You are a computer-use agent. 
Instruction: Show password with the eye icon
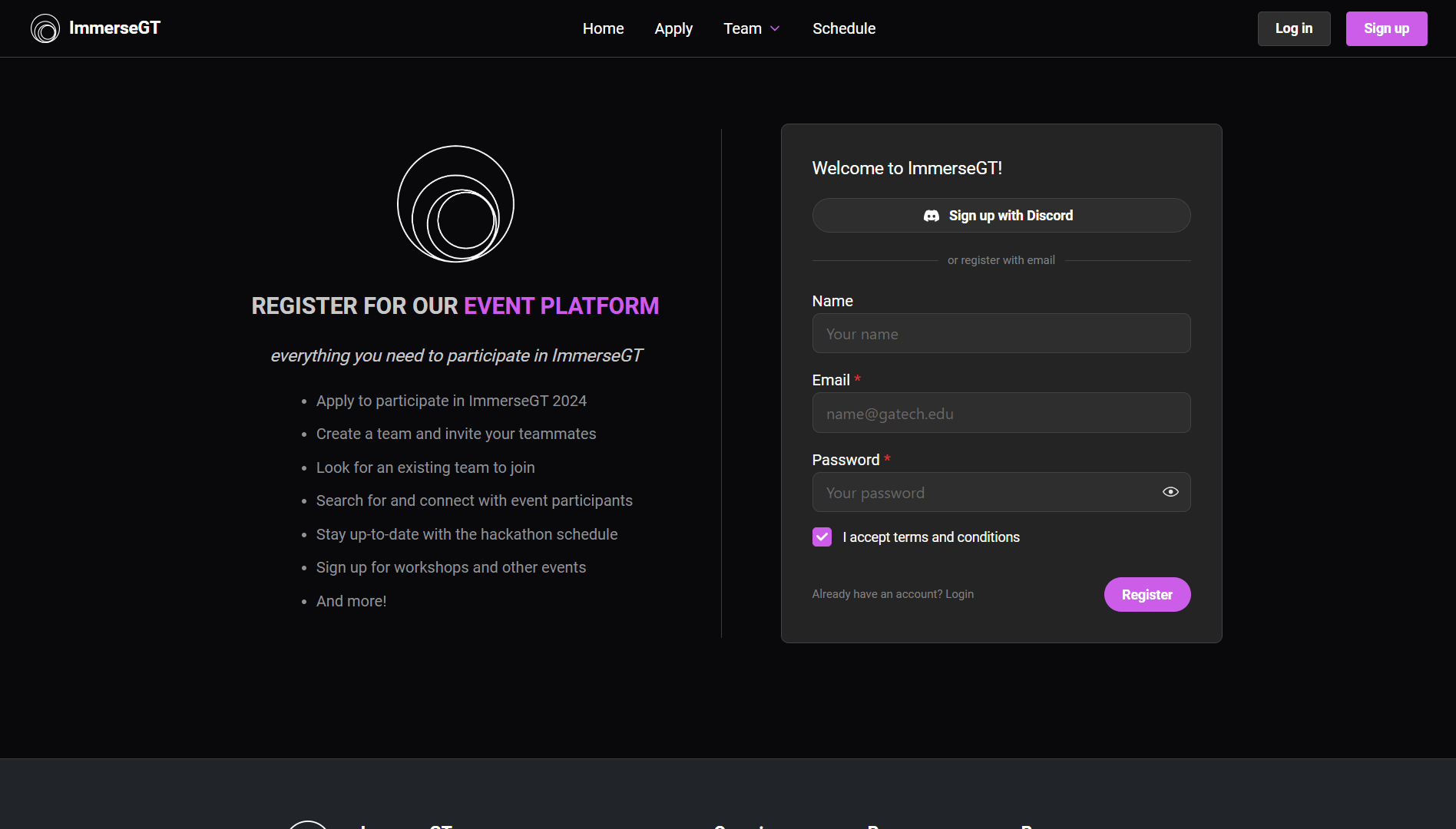coord(1170,492)
